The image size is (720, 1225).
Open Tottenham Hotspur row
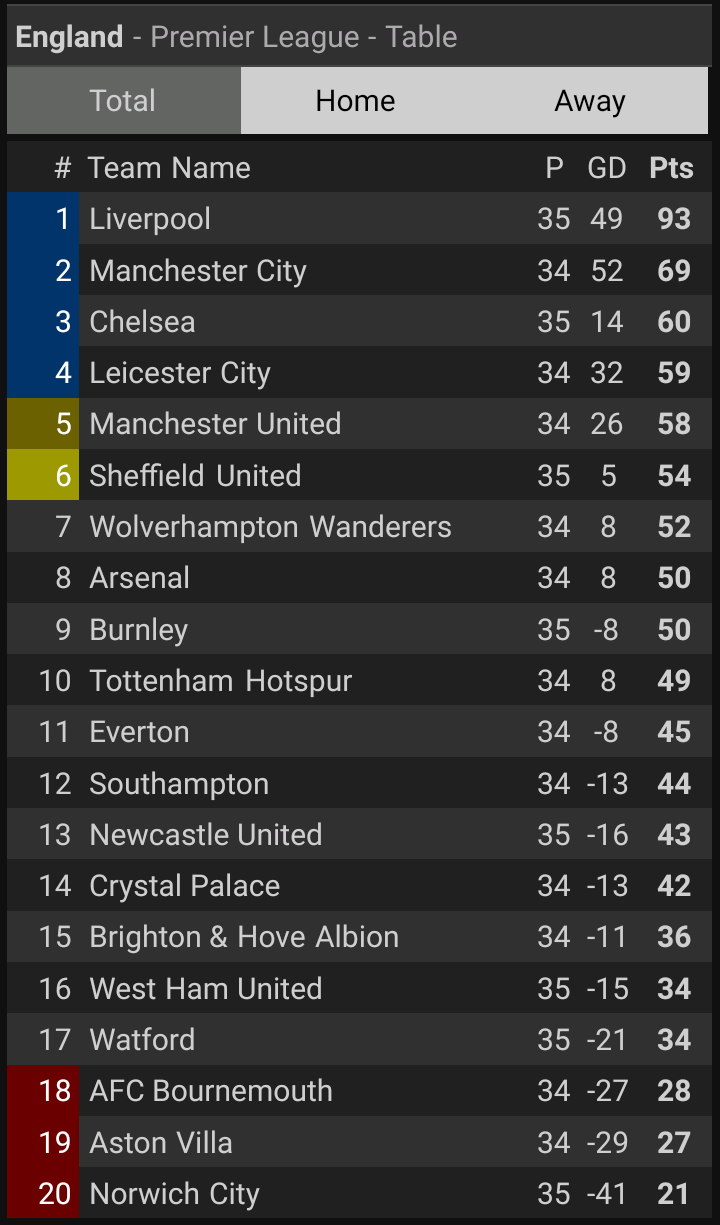pos(221,681)
